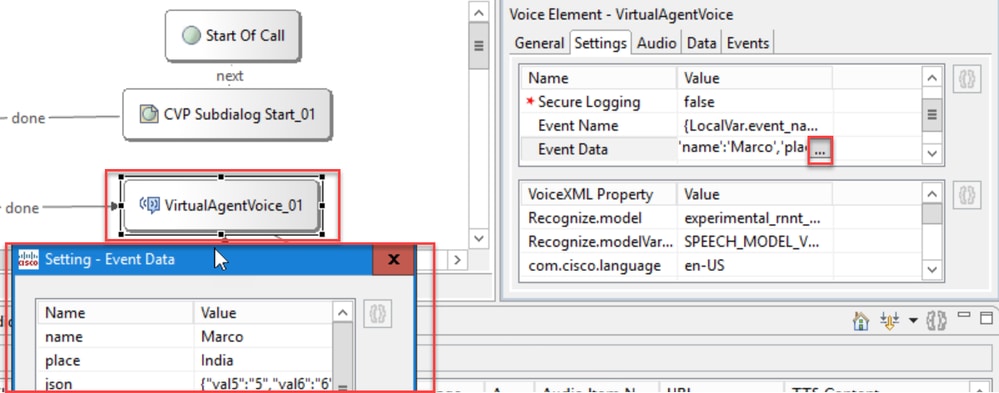Click Settings table scrollbar thumb

tap(931, 115)
